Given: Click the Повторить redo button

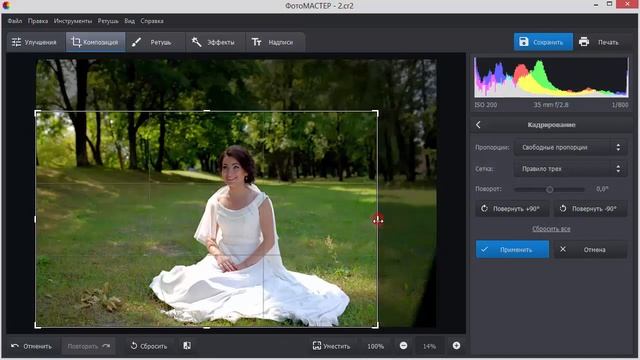Looking at the screenshot, I should click(x=88, y=346).
